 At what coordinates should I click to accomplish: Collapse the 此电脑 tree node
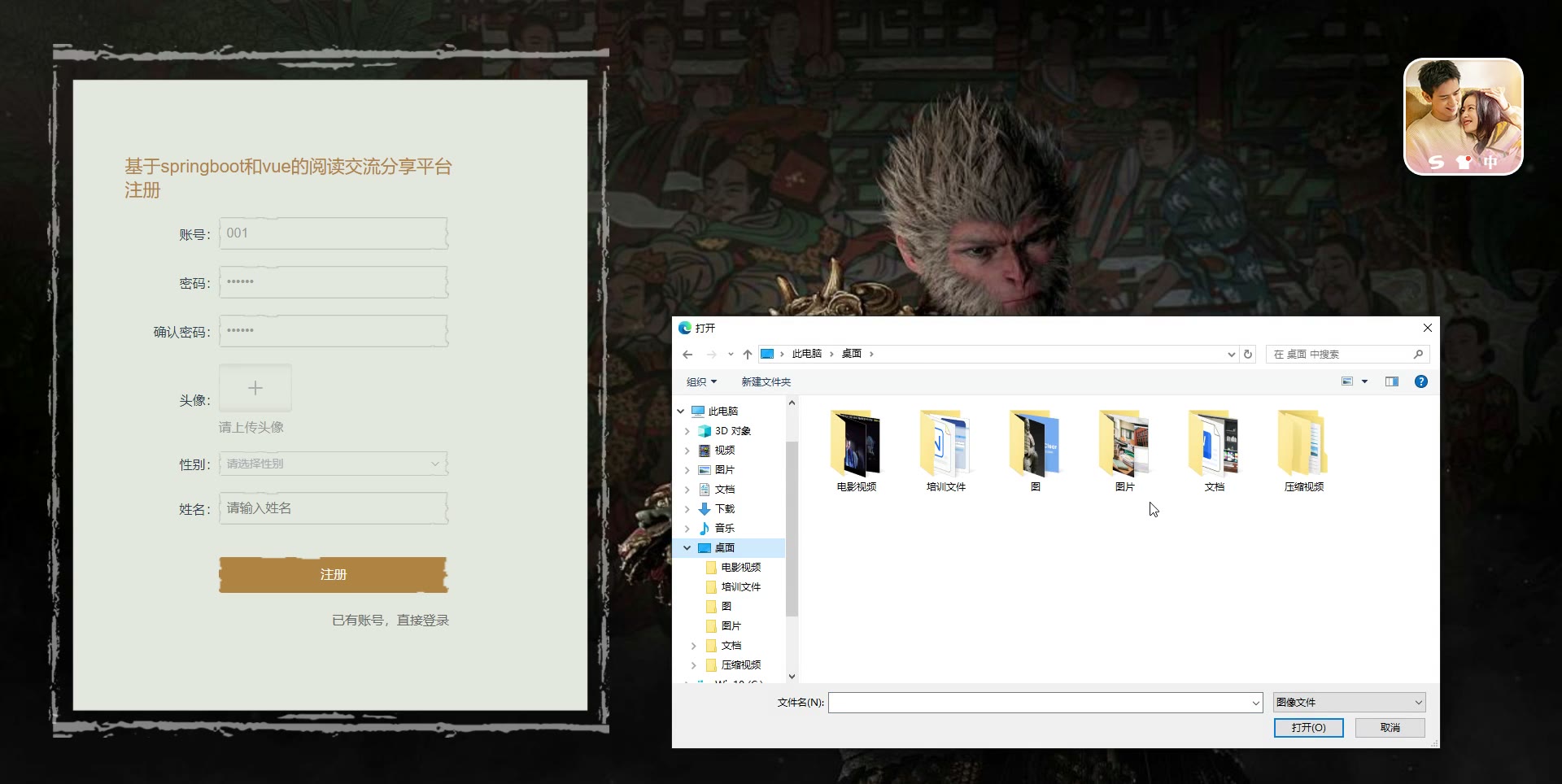coord(681,412)
